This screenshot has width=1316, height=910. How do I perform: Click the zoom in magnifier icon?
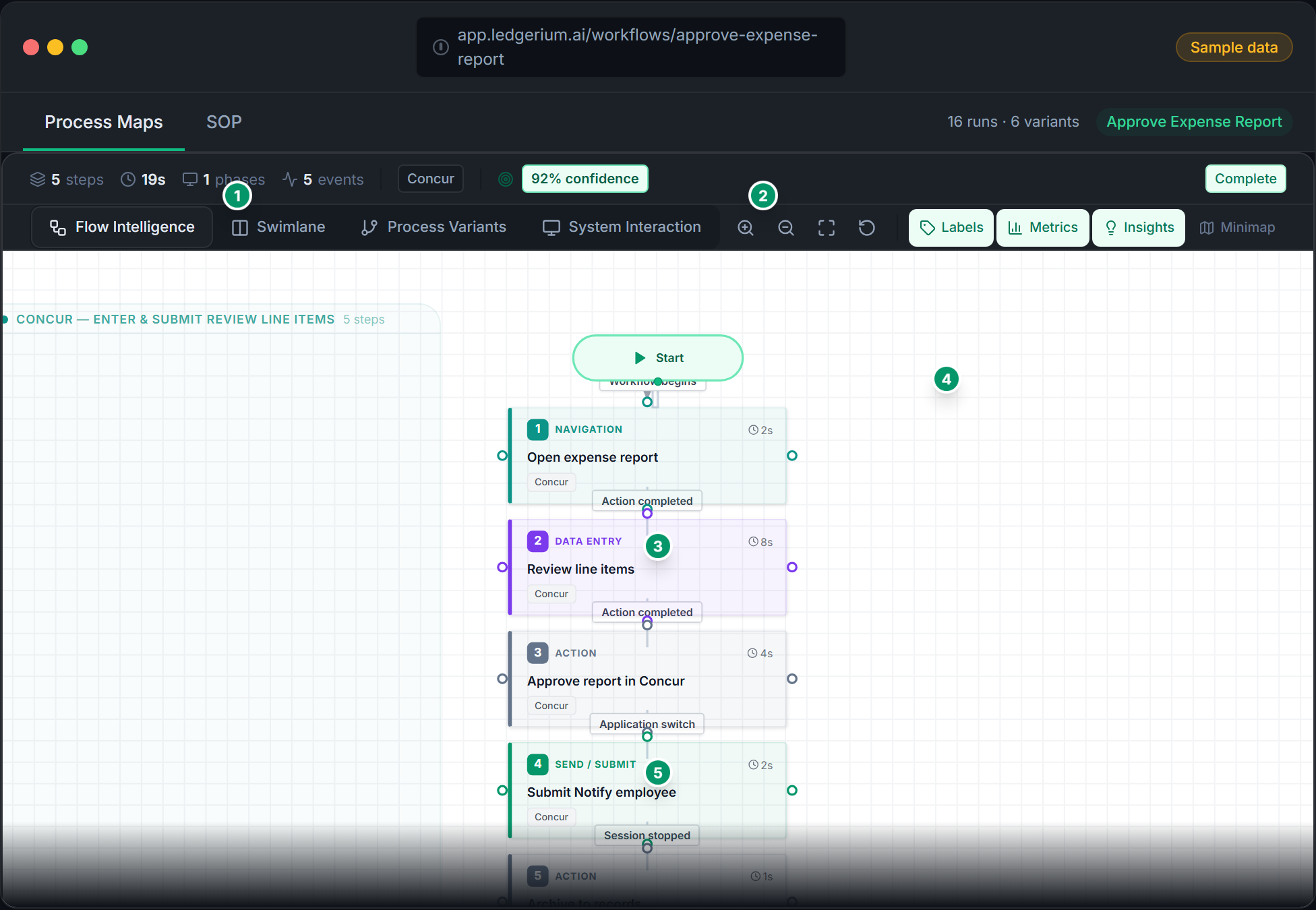pos(746,228)
